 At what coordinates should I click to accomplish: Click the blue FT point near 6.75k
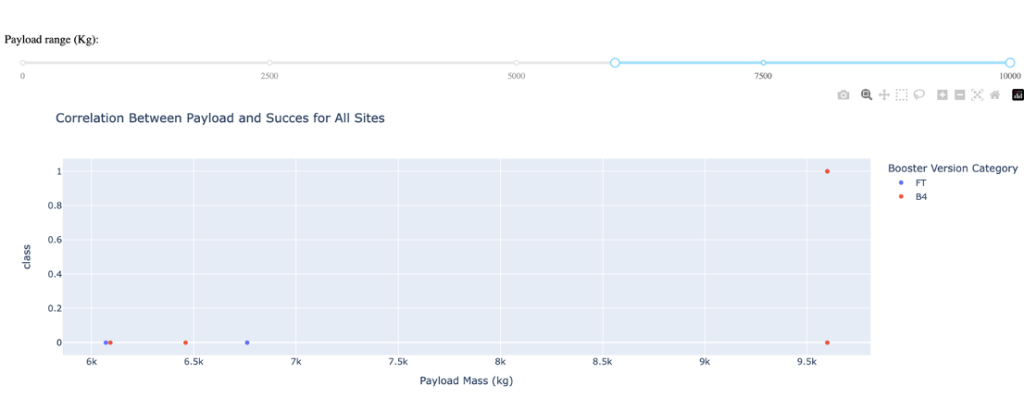pyautogui.click(x=247, y=342)
